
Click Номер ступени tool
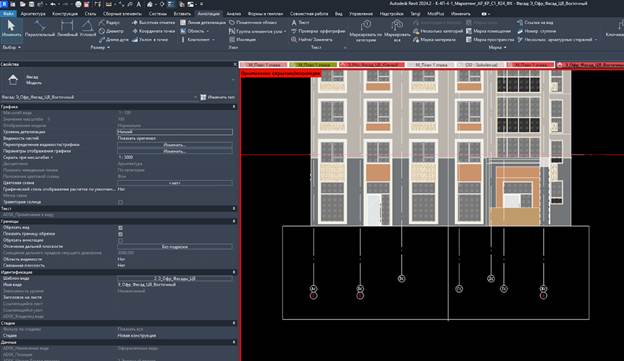click(536, 31)
